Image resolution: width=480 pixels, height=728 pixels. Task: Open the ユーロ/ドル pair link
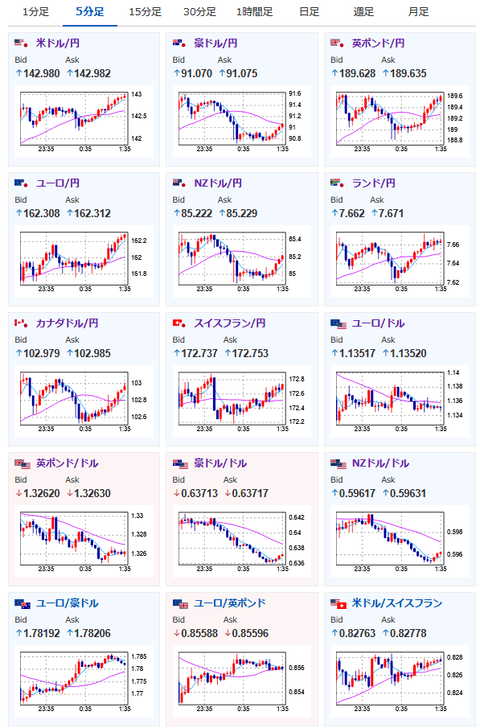[378, 323]
